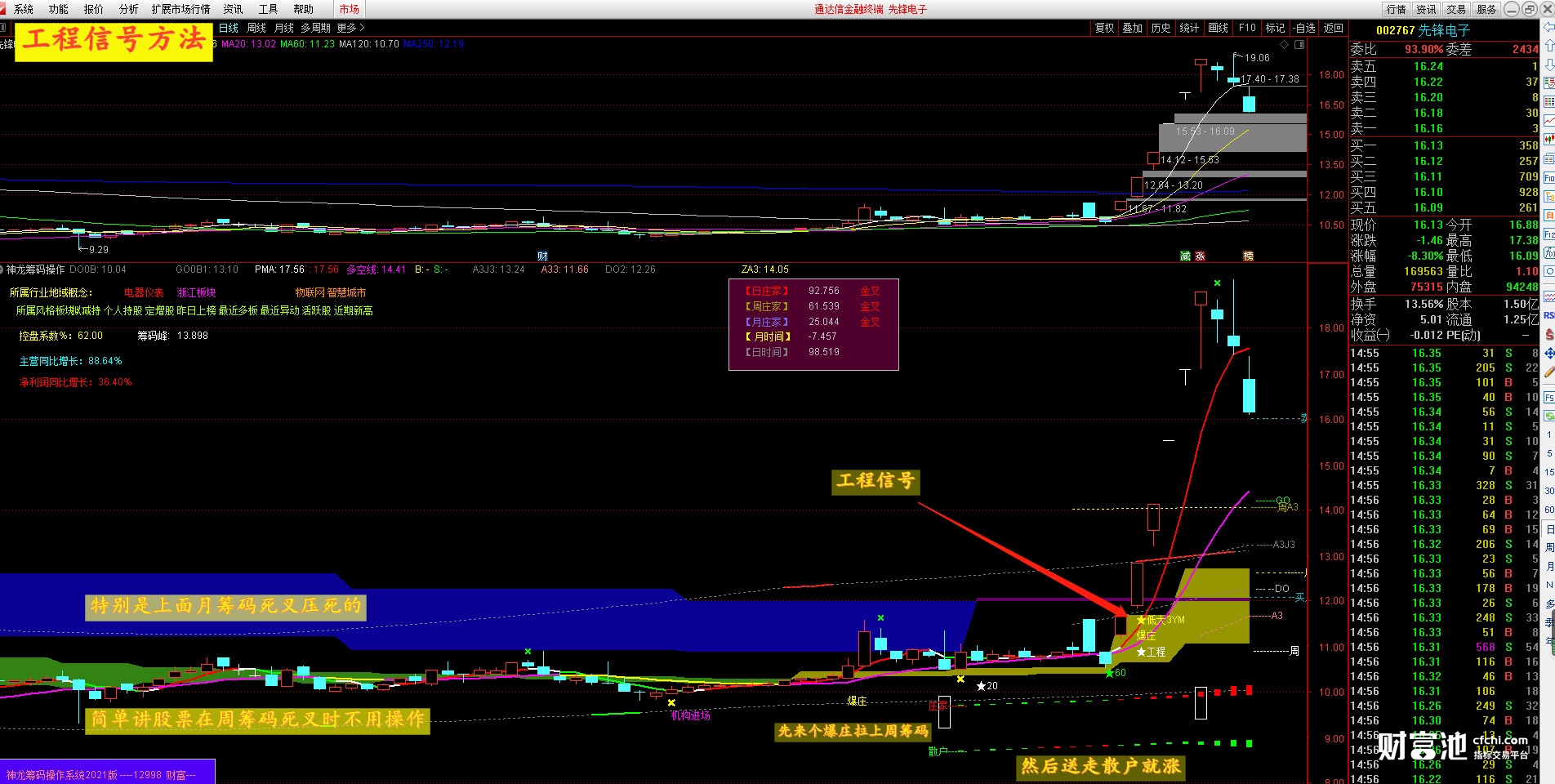Open the 扩展市场行情 menu
The width and height of the screenshot is (1555, 784).
(180, 9)
